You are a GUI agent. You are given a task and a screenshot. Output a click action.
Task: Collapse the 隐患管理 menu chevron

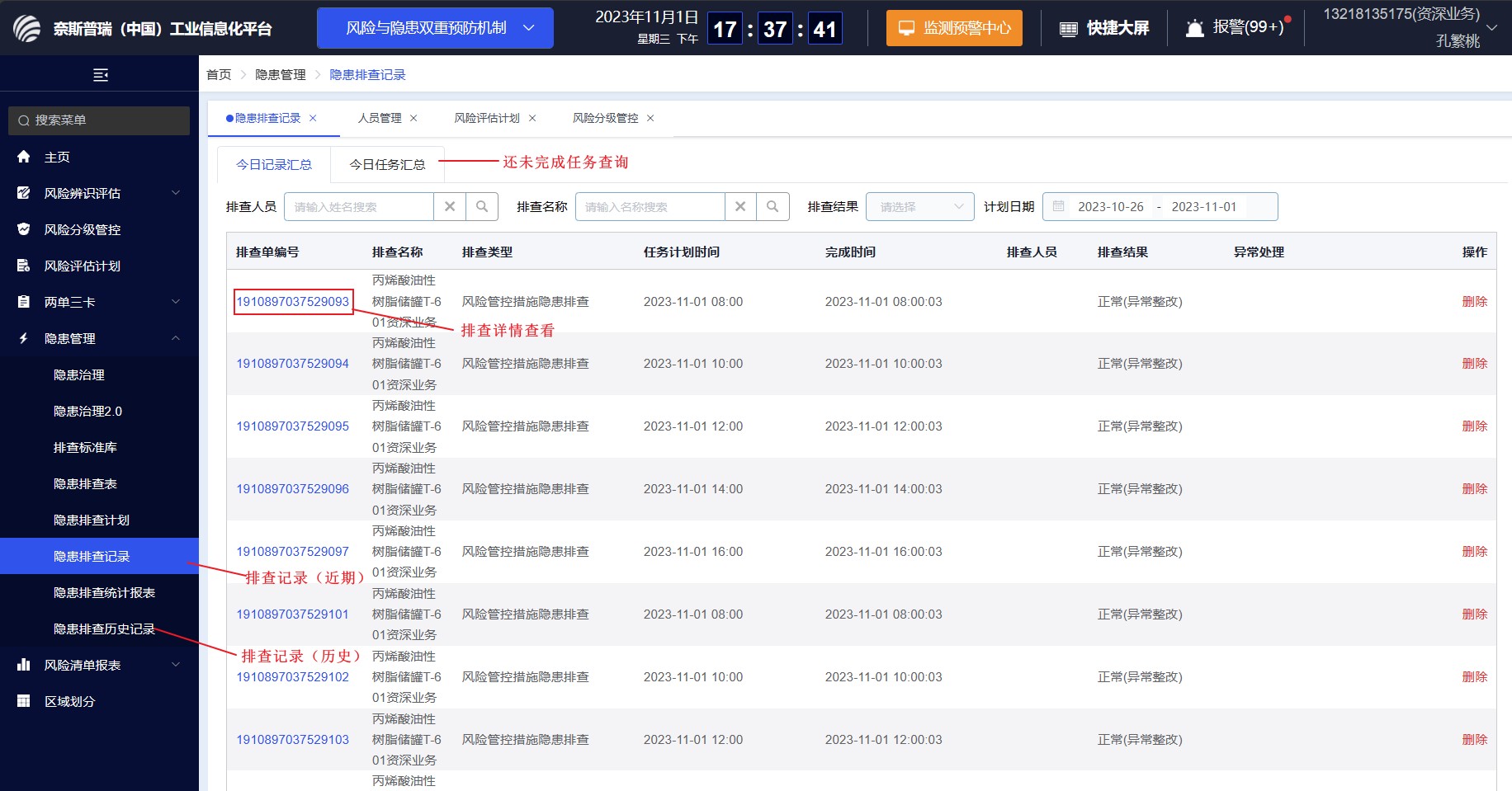[x=176, y=338]
